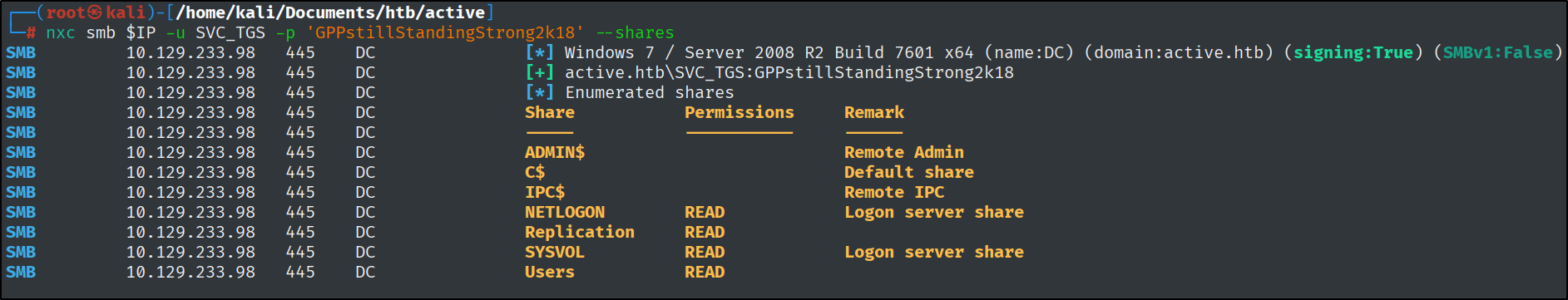
Task: Select the ADMIN$ share name
Action: pyautogui.click(x=555, y=152)
